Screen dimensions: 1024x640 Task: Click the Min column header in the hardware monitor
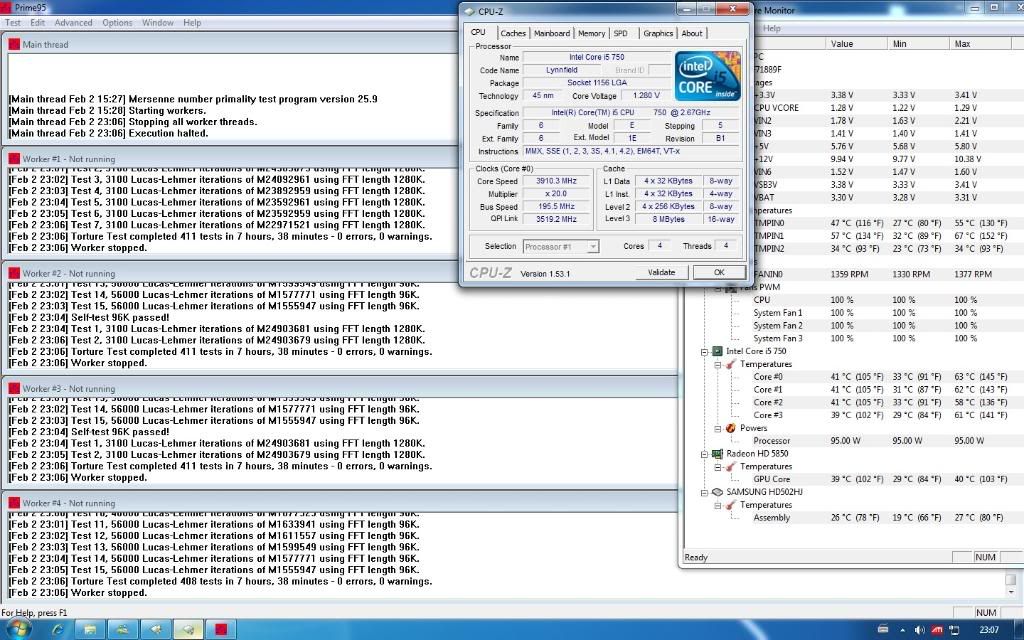tap(918, 44)
